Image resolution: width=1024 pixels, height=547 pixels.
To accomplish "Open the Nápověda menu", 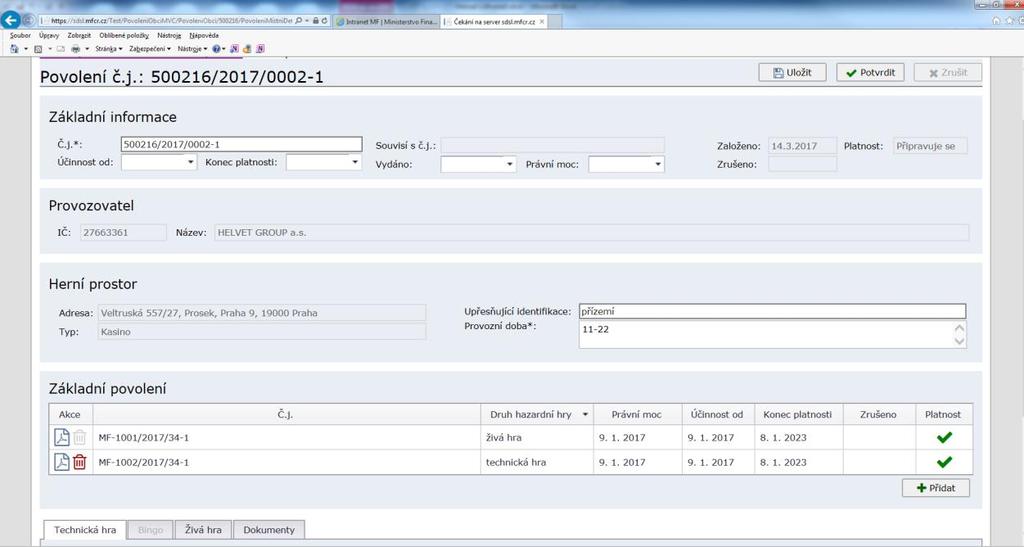I will click(x=204, y=35).
